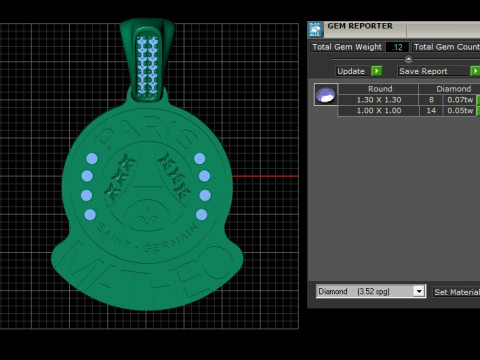The width and height of the screenshot is (480, 360).
Task: Click the green marker beside the 0.07tw row
Action: pos(479,100)
